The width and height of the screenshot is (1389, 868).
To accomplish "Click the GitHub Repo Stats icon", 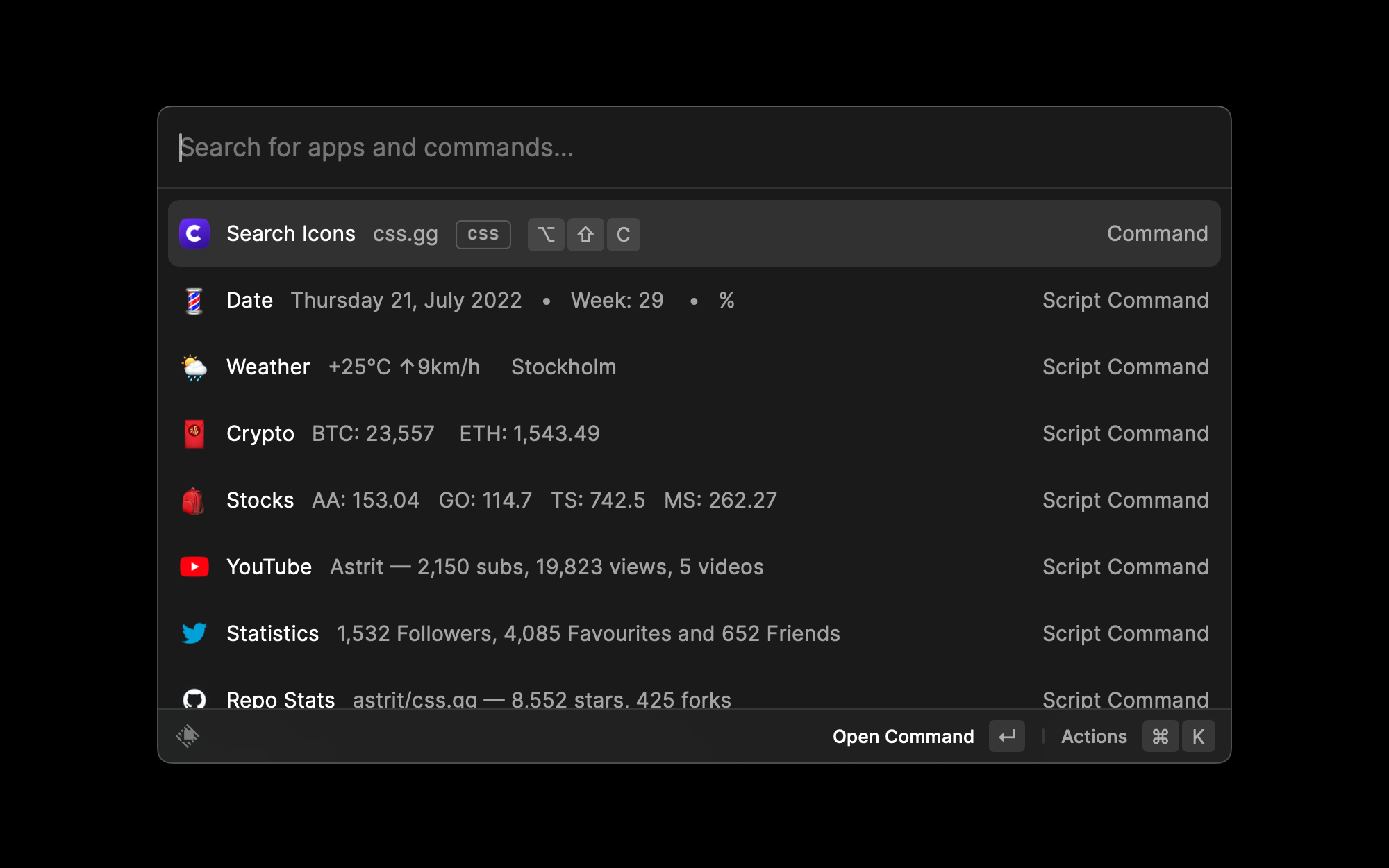I will [194, 698].
